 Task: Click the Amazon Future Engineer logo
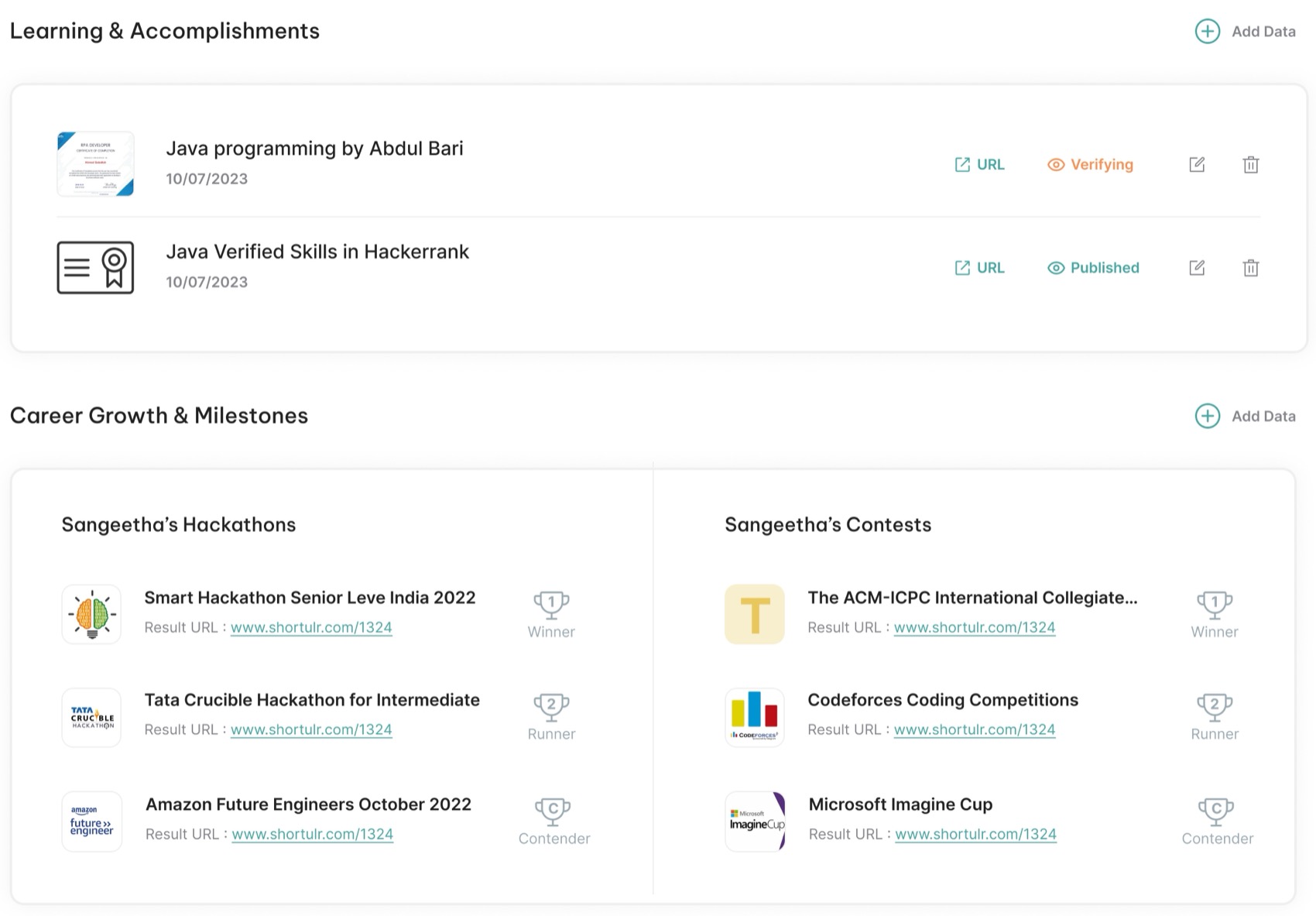tap(91, 822)
